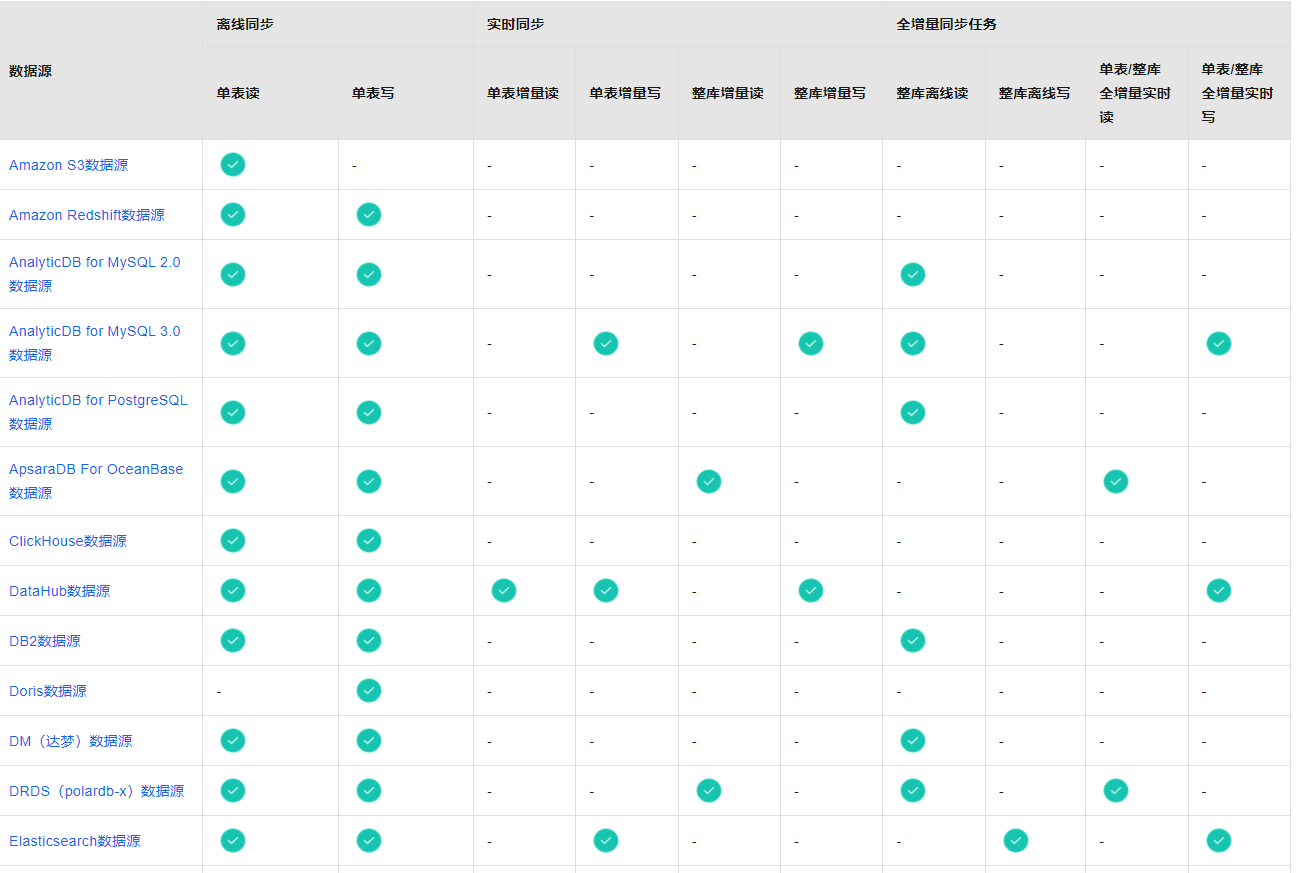Open the Amazon S3数据源 link

pos(68,165)
